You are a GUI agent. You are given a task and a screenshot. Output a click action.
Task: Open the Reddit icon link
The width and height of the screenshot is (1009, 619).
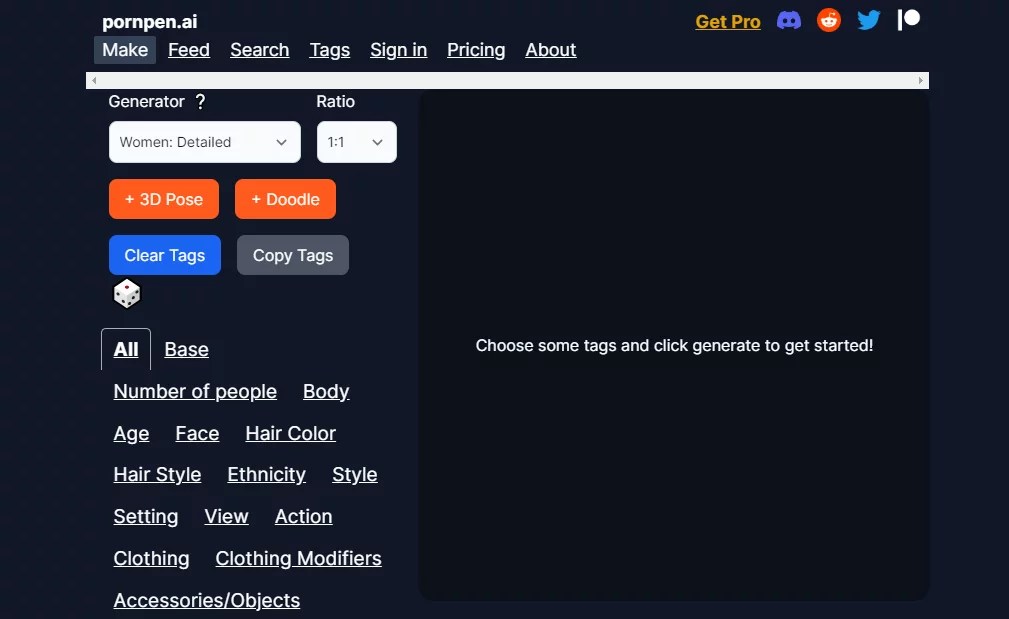click(x=829, y=21)
